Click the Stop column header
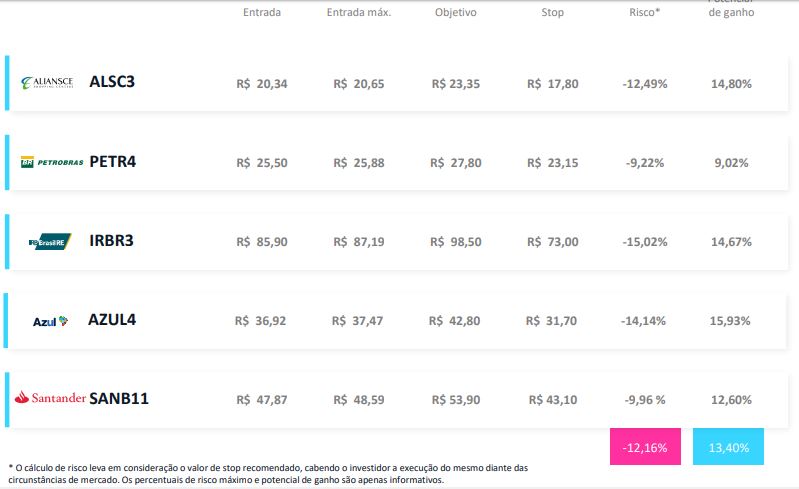Image resolution: width=799 pixels, height=489 pixels. 552,12
